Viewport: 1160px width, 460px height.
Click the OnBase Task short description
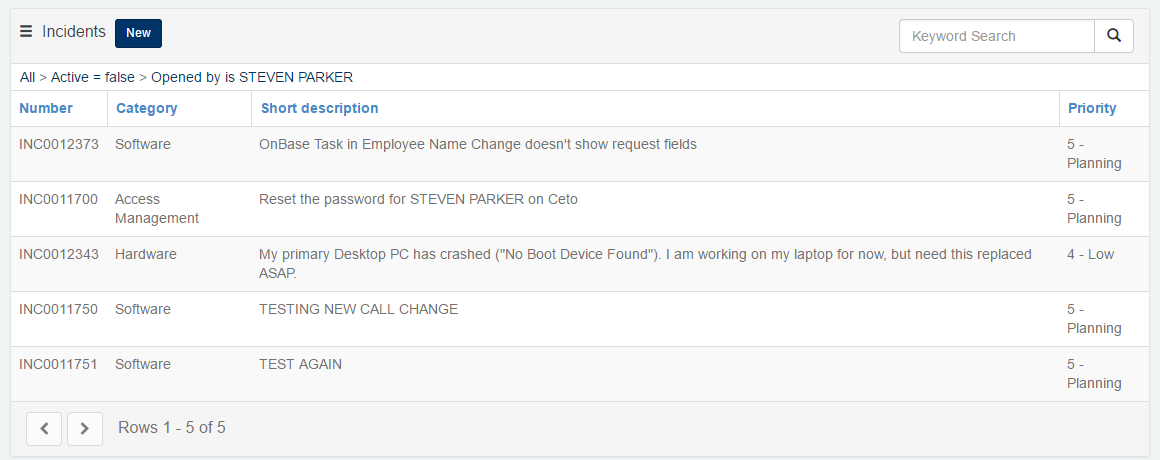[x=478, y=144]
